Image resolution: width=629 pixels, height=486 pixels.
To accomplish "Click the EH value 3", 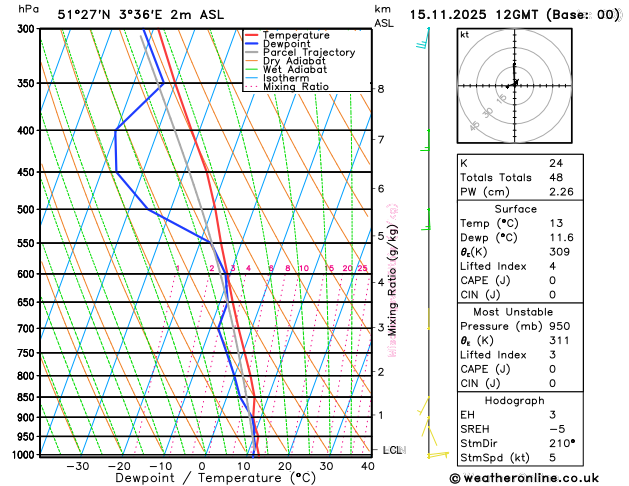I will [553, 415].
